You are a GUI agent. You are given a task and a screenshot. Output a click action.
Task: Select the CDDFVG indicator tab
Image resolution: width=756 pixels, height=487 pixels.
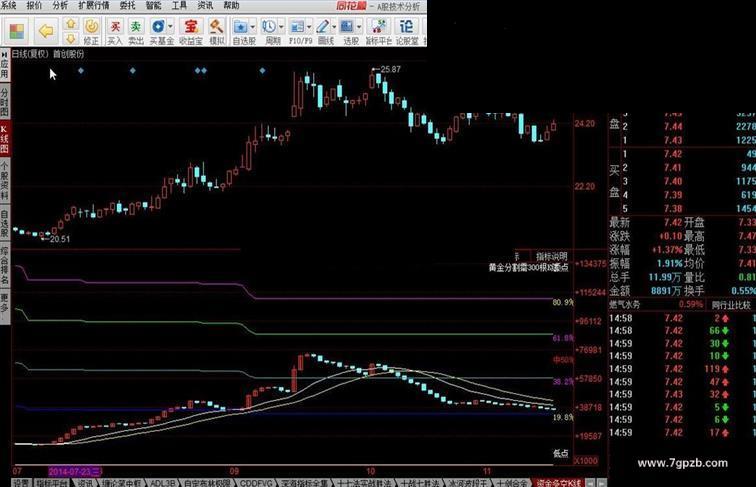click(x=256, y=483)
